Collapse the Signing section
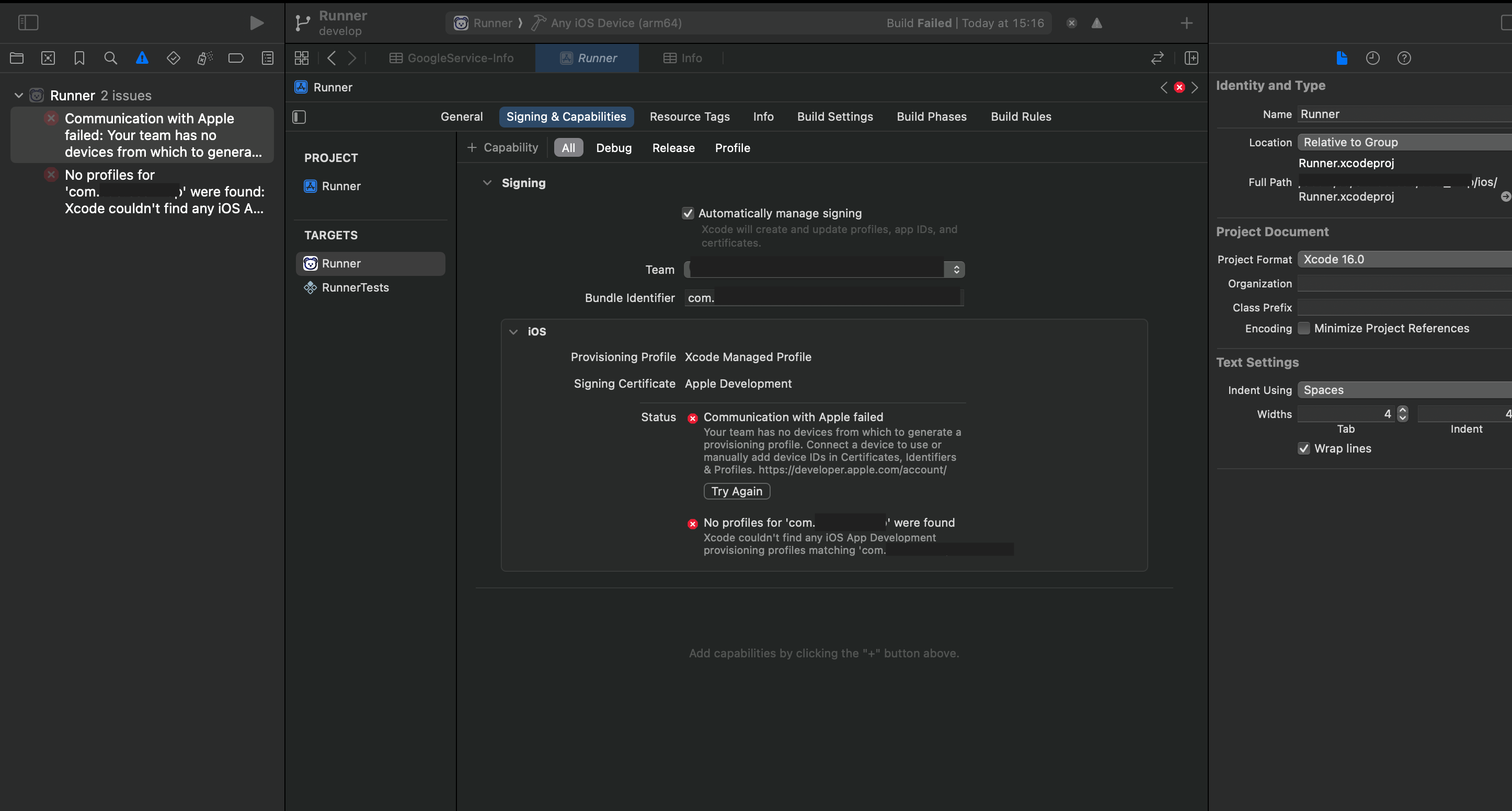This screenshot has height=811, width=1512. (487, 182)
